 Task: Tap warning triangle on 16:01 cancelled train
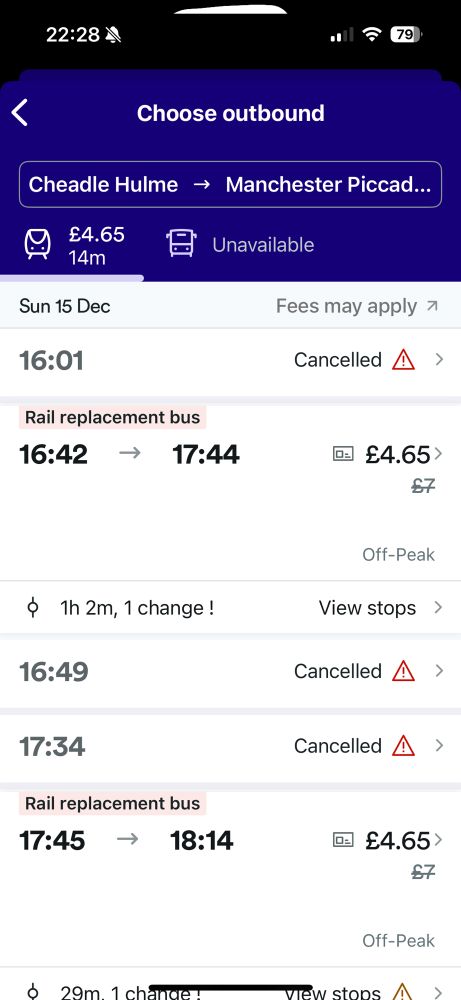point(403,360)
